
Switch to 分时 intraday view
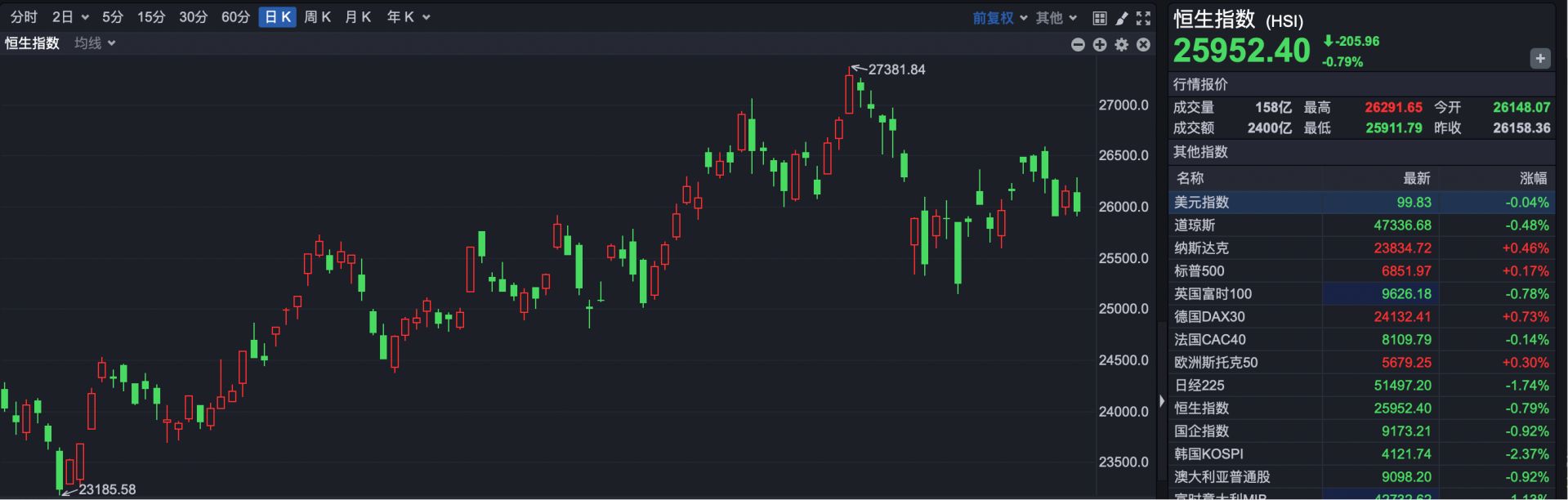click(x=24, y=17)
